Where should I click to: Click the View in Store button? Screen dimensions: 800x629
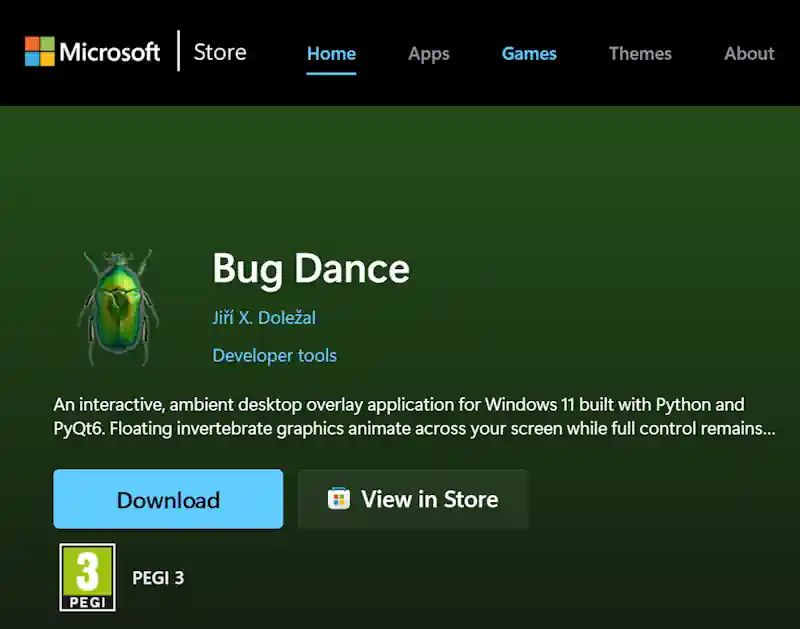pyautogui.click(x=413, y=499)
